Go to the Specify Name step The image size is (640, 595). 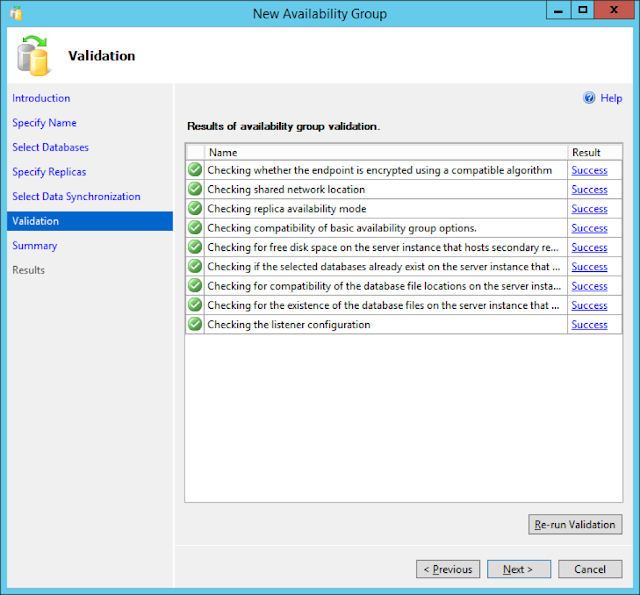[44, 123]
